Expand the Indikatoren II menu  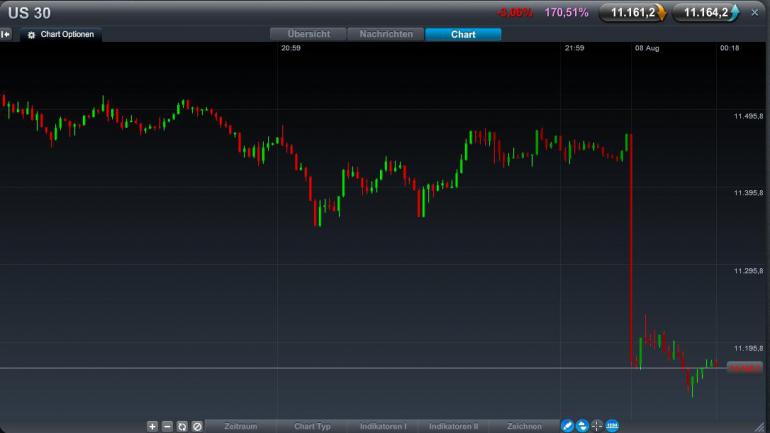[x=453, y=426]
